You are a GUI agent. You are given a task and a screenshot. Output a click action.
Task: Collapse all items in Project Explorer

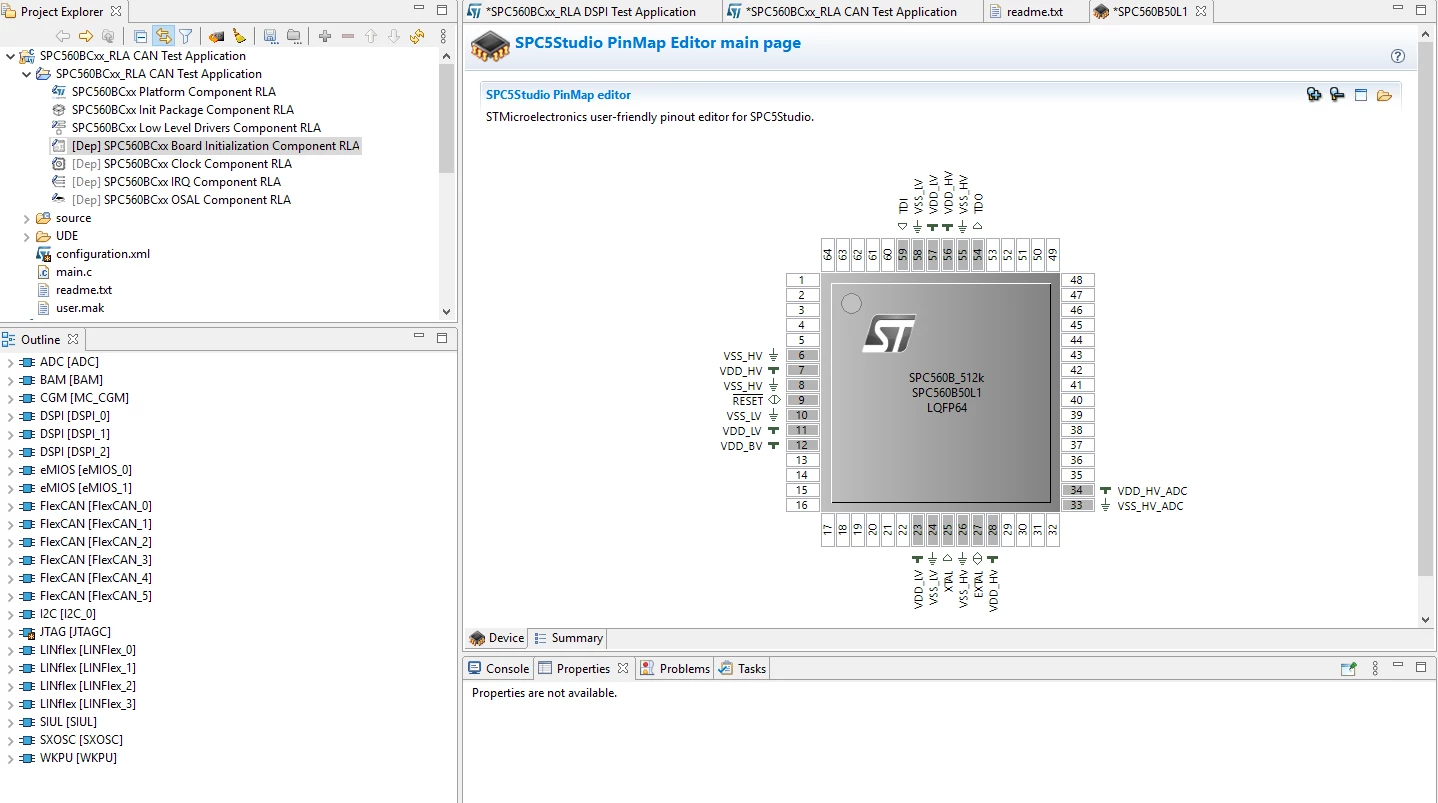pyautogui.click(x=141, y=36)
